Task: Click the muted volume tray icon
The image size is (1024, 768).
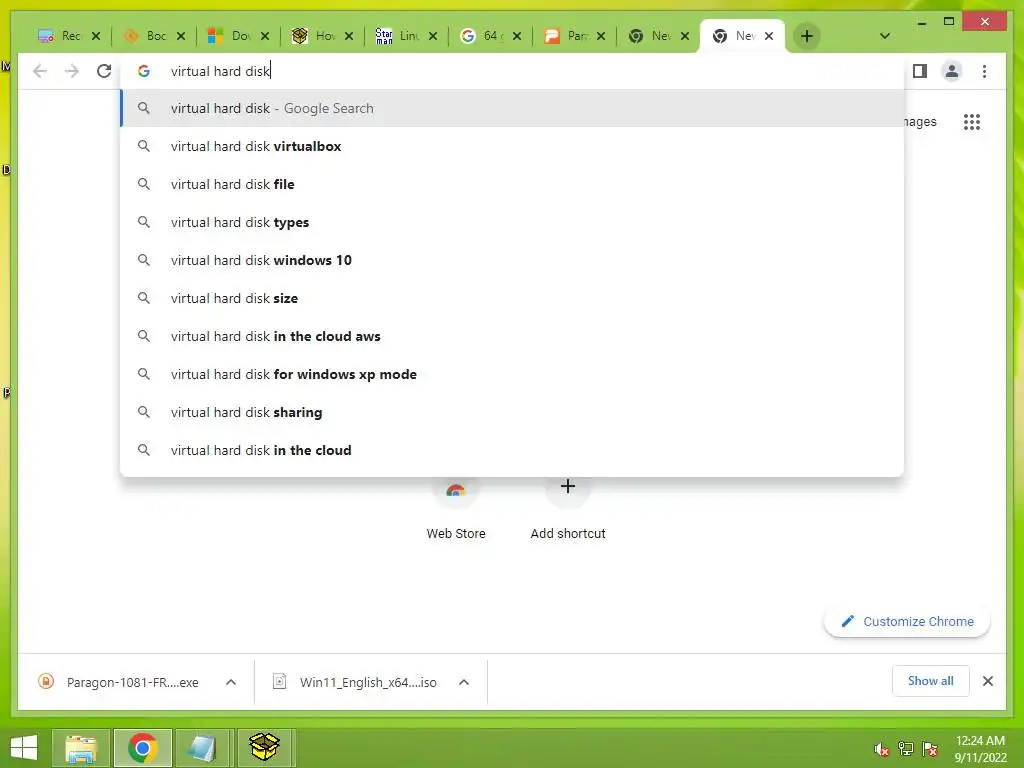Action: coord(881,749)
